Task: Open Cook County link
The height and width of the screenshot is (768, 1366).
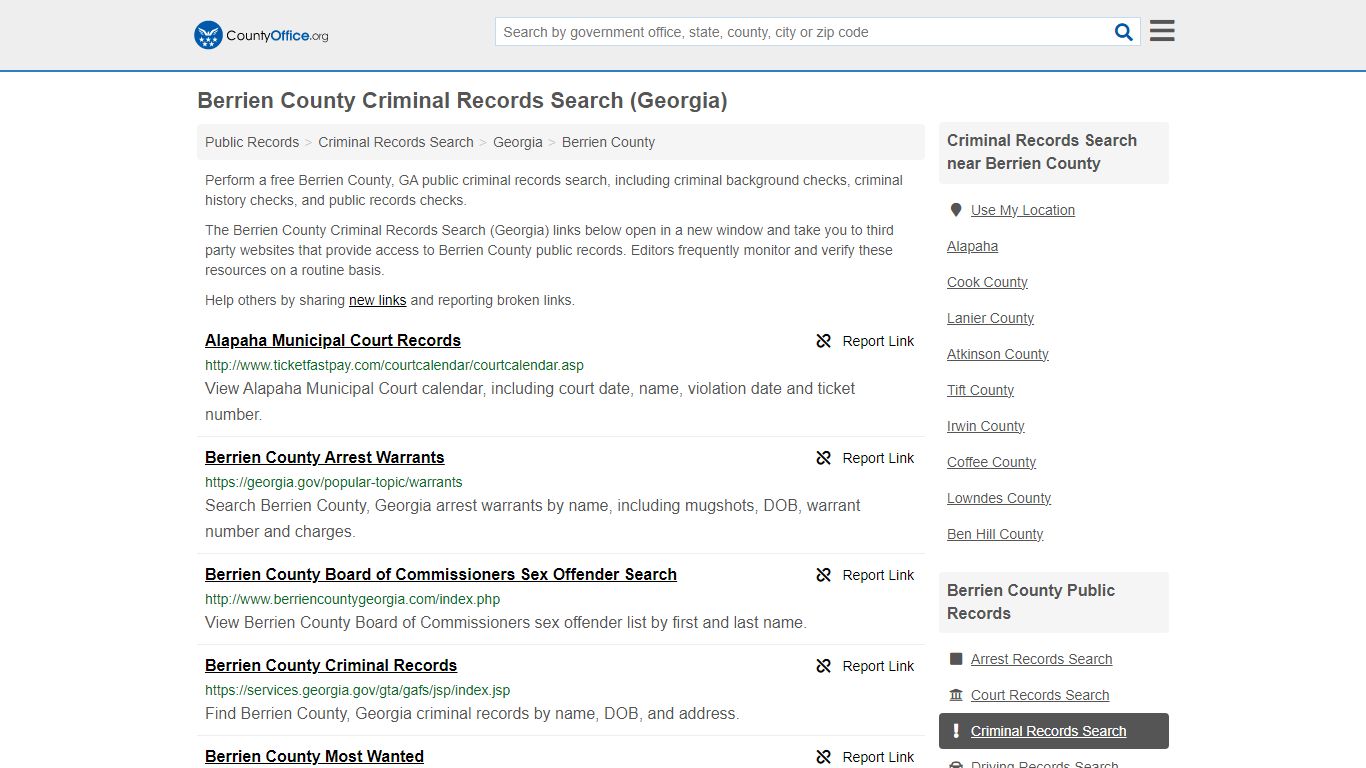Action: (987, 282)
